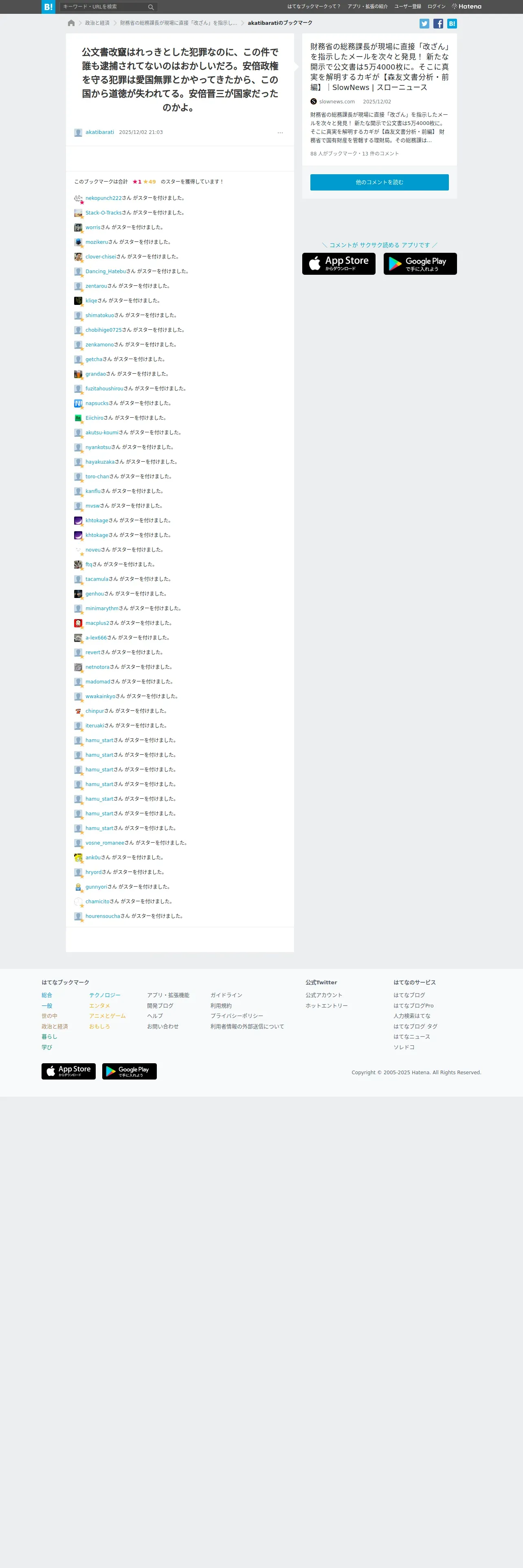Add to Hatena Bookmark via B! share icon
This screenshot has width=523, height=1568.
tap(452, 24)
